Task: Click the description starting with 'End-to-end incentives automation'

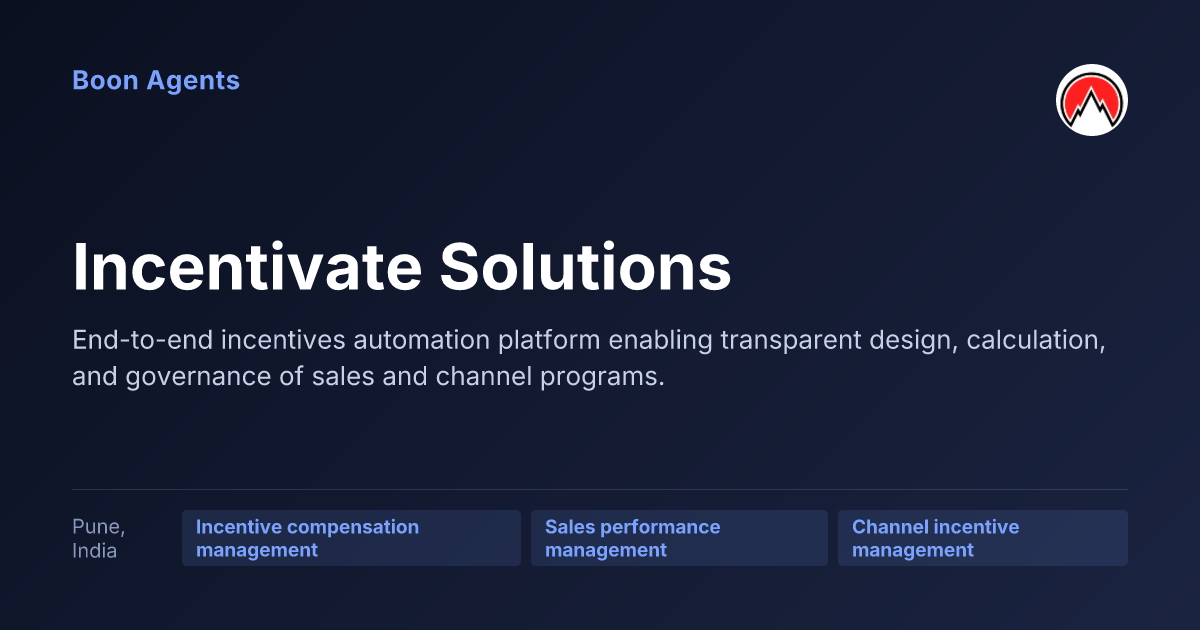Action: (589, 359)
